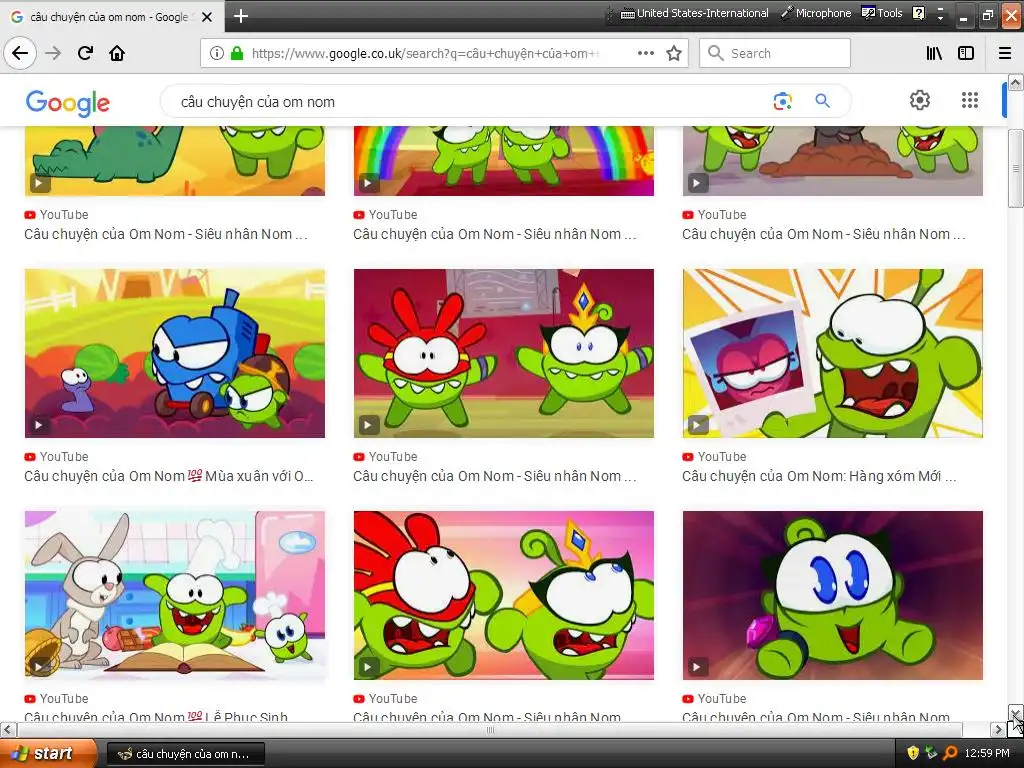Focus the Google search query box
This screenshot has width=1024, height=768.
tap(470, 101)
